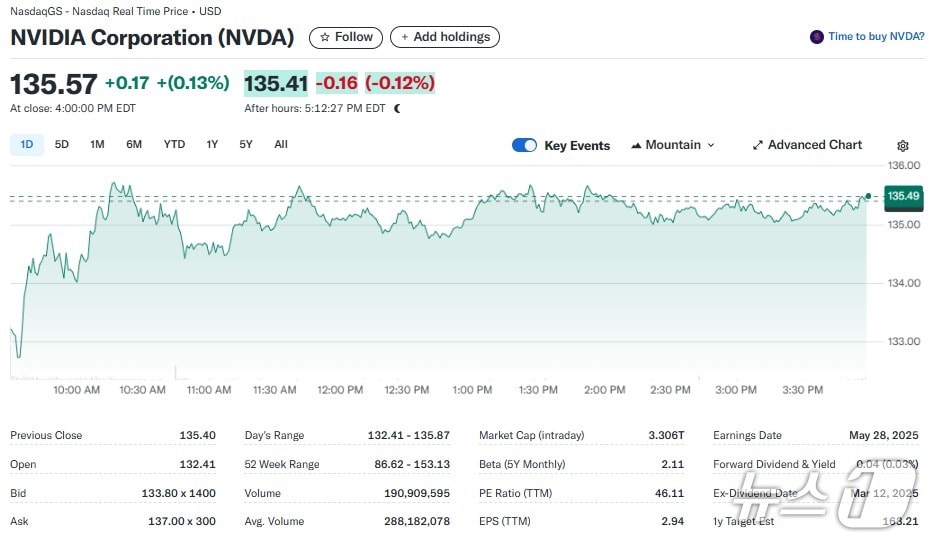The image size is (930, 542).
Task: Open chart settings gear icon
Action: tap(903, 146)
